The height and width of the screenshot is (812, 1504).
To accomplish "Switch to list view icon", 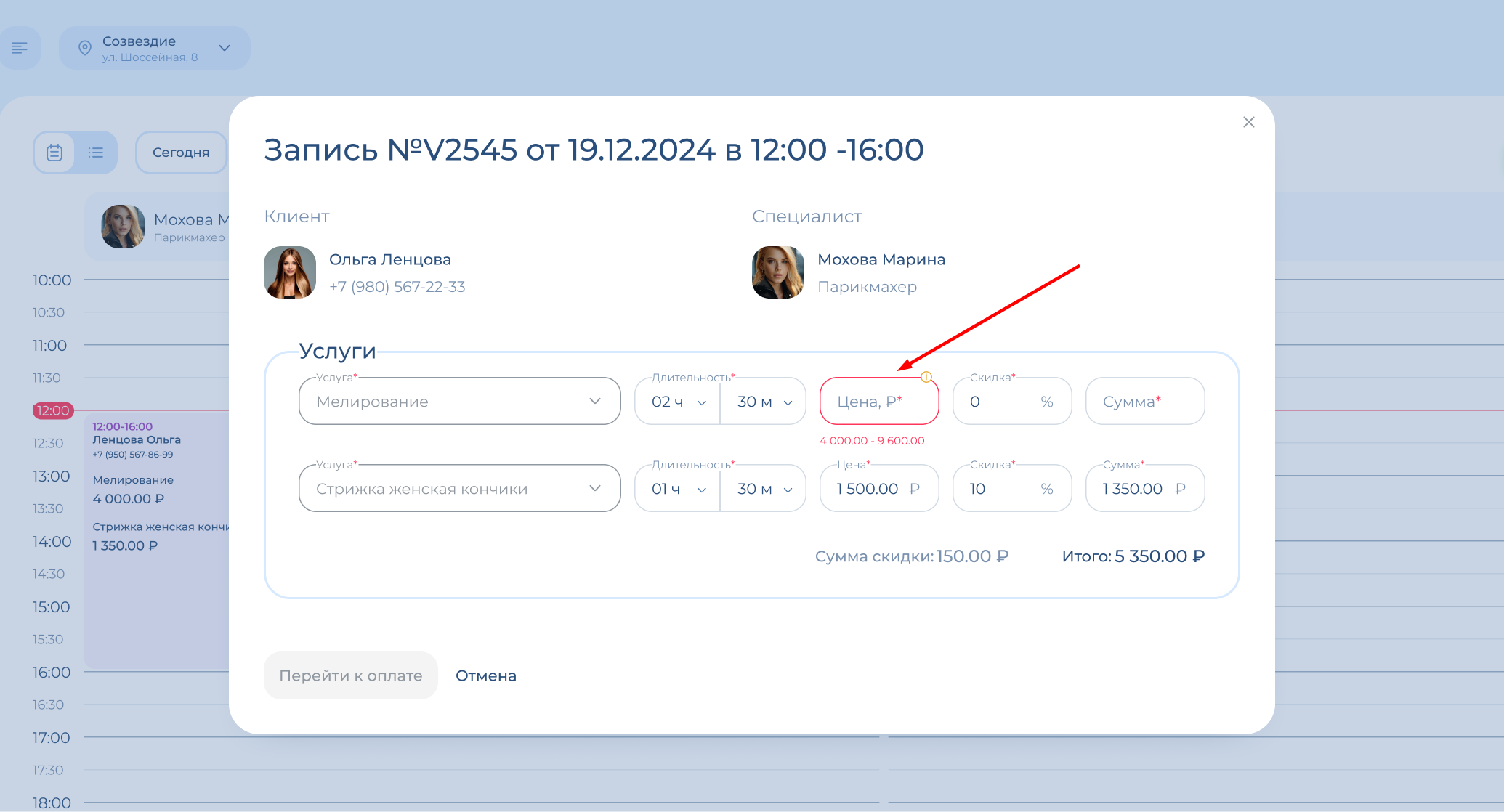I will click(96, 153).
